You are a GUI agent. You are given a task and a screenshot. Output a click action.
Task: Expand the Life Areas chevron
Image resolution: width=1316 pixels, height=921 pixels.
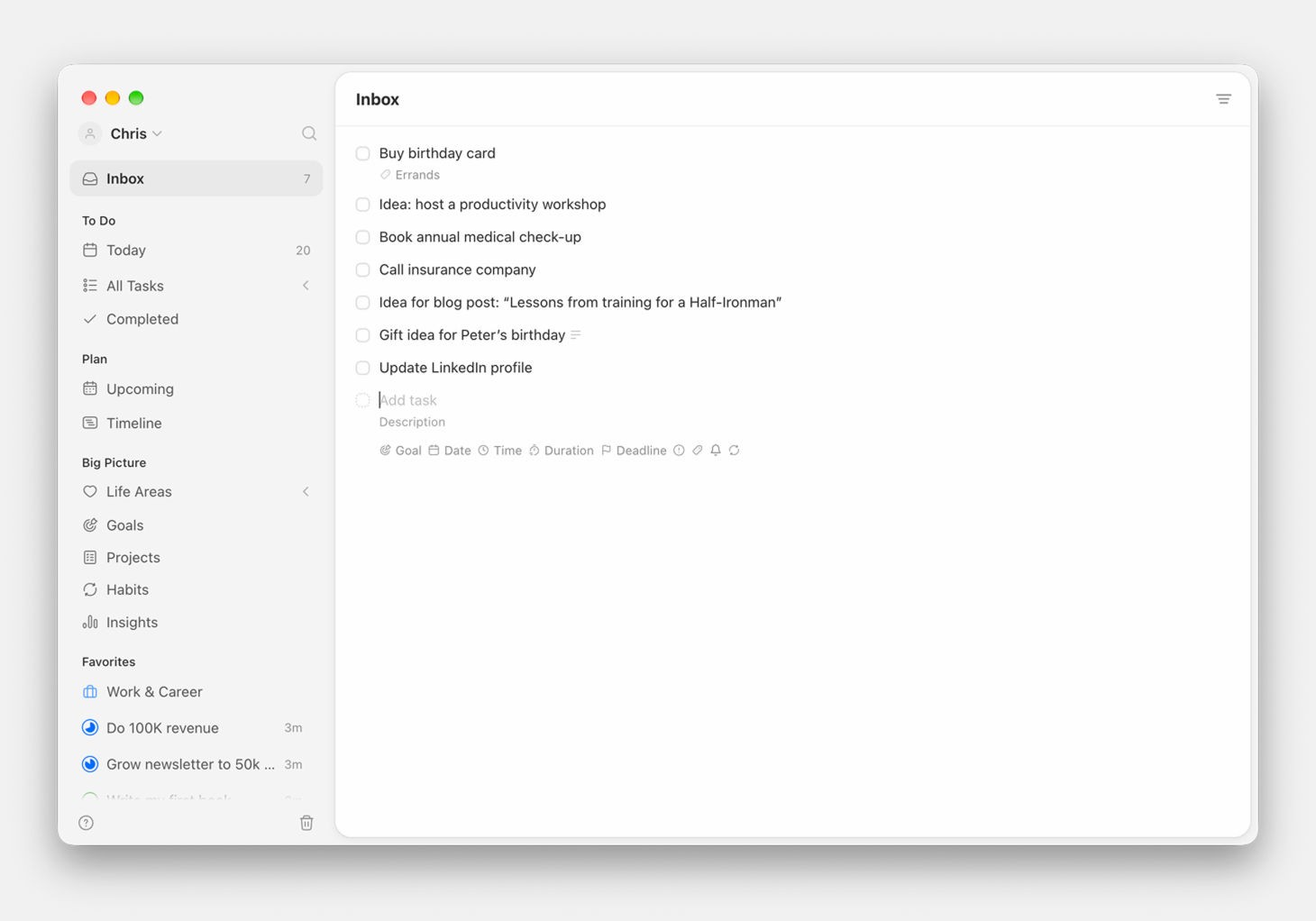coord(306,492)
